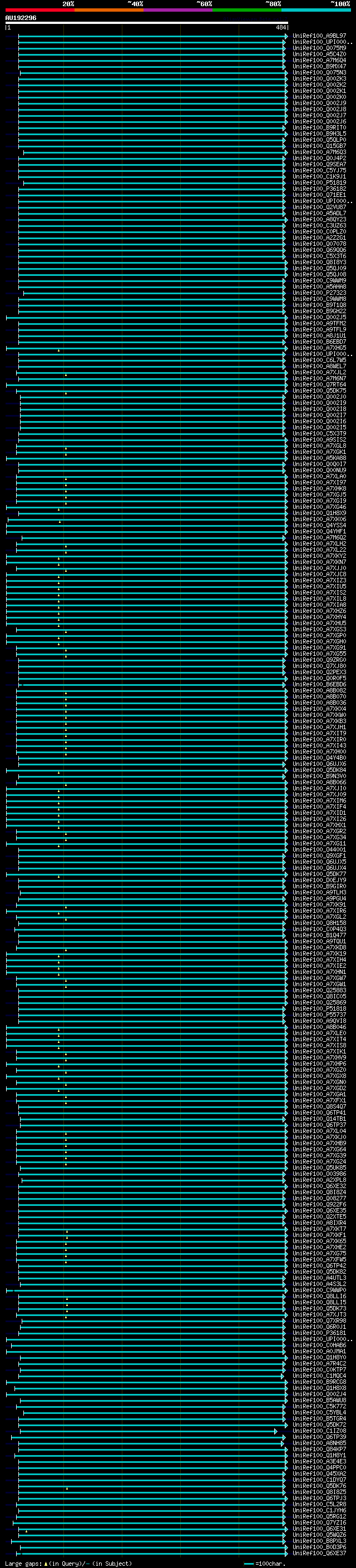Select label UniRef100_A9PGU4
356x1568 pixels.
coord(319,899)
